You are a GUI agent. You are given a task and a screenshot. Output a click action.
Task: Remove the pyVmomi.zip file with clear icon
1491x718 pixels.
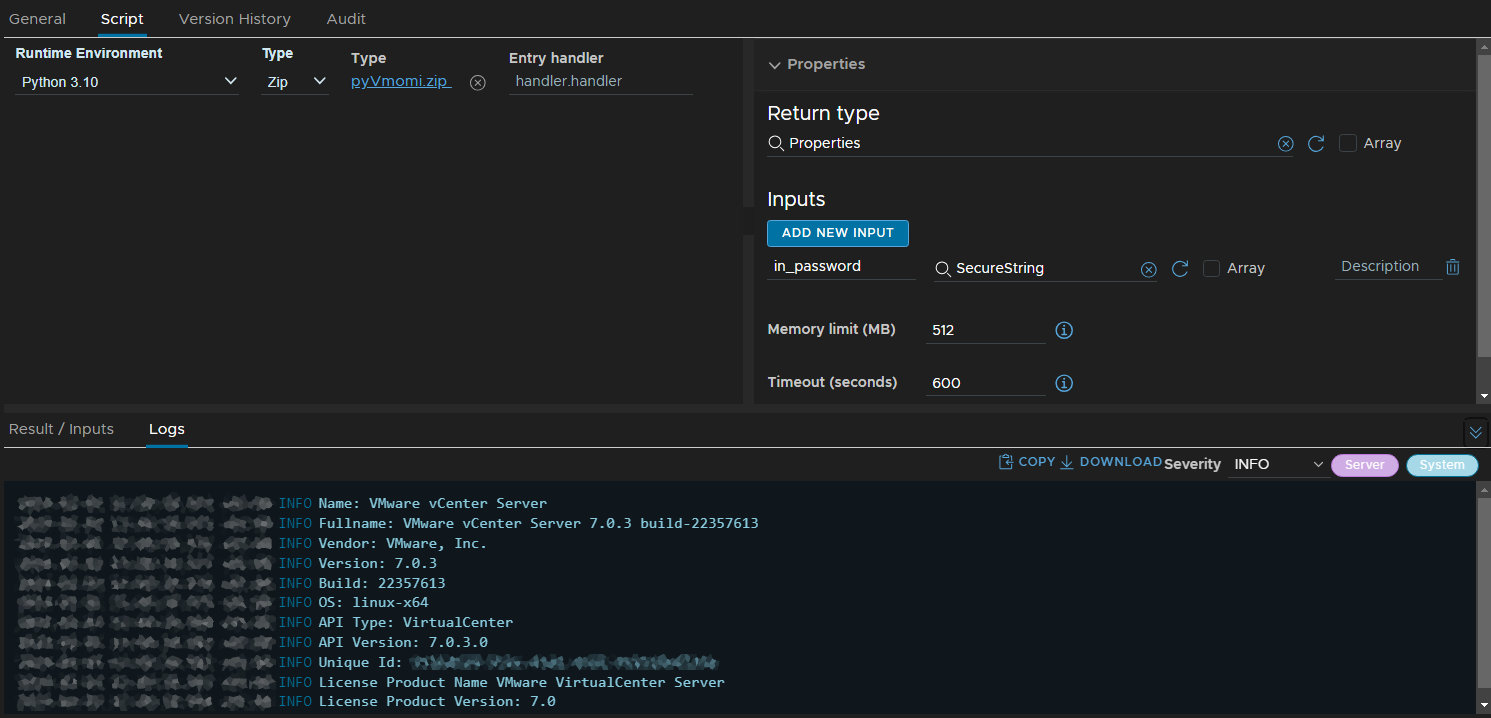click(x=478, y=83)
